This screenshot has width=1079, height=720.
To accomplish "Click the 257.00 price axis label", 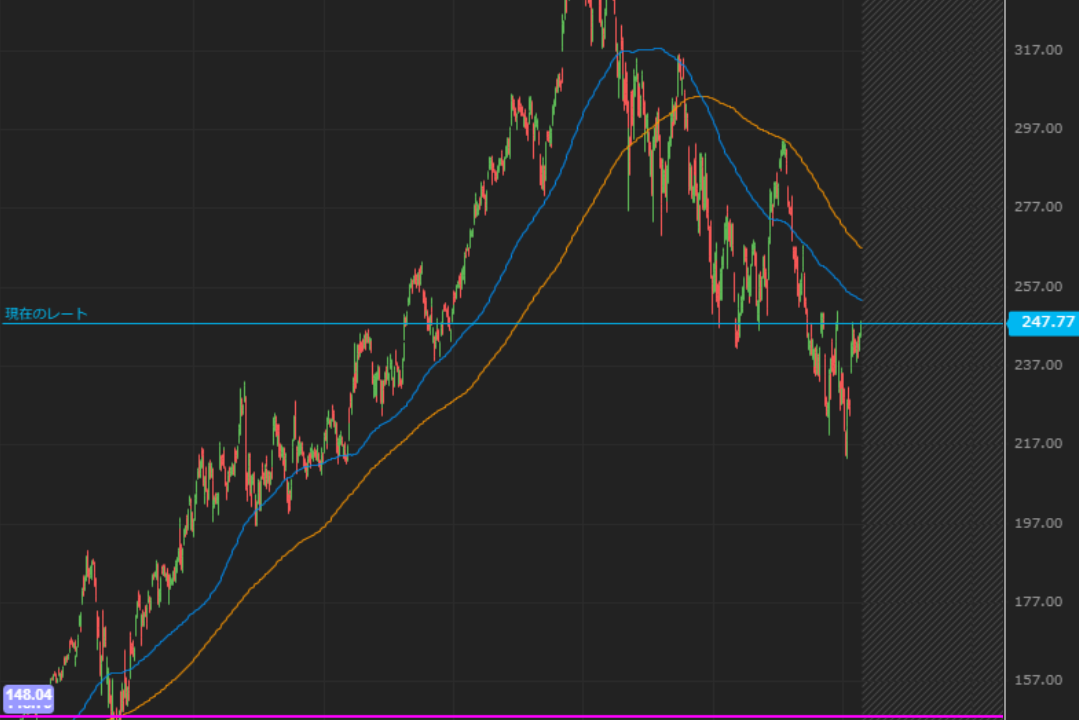I will click(1038, 286).
